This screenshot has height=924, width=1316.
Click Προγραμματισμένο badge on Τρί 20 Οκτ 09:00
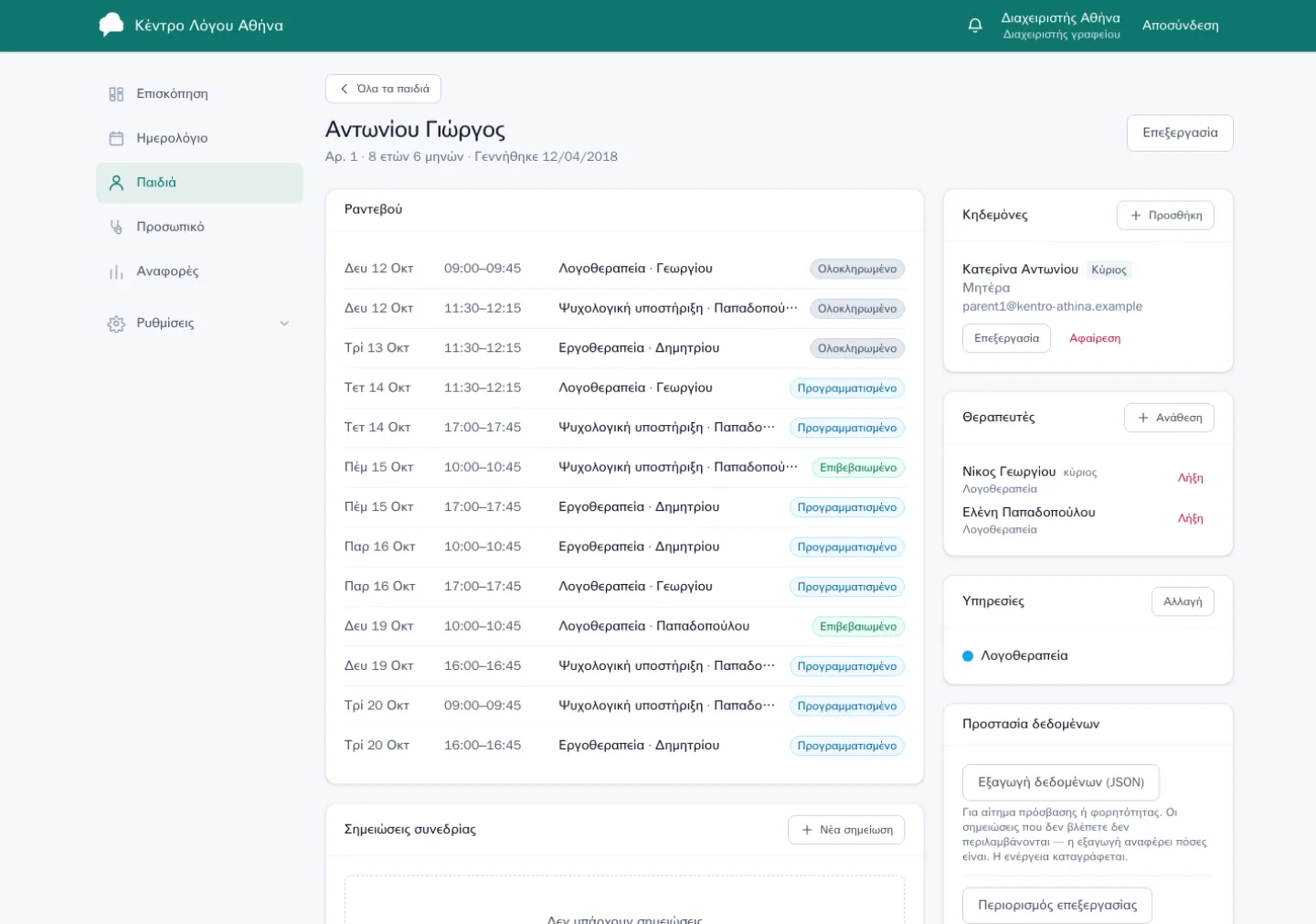pos(847,706)
